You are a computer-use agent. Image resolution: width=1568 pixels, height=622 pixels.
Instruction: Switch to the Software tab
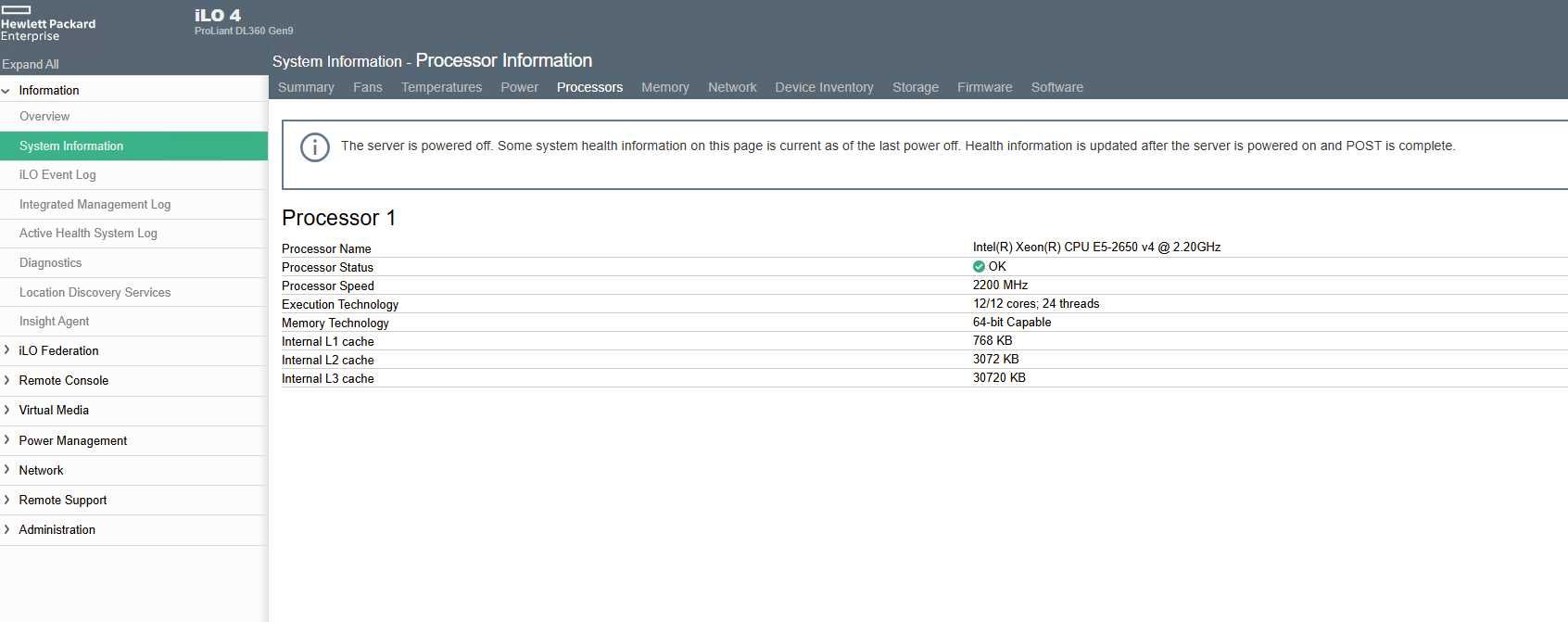coord(1056,87)
